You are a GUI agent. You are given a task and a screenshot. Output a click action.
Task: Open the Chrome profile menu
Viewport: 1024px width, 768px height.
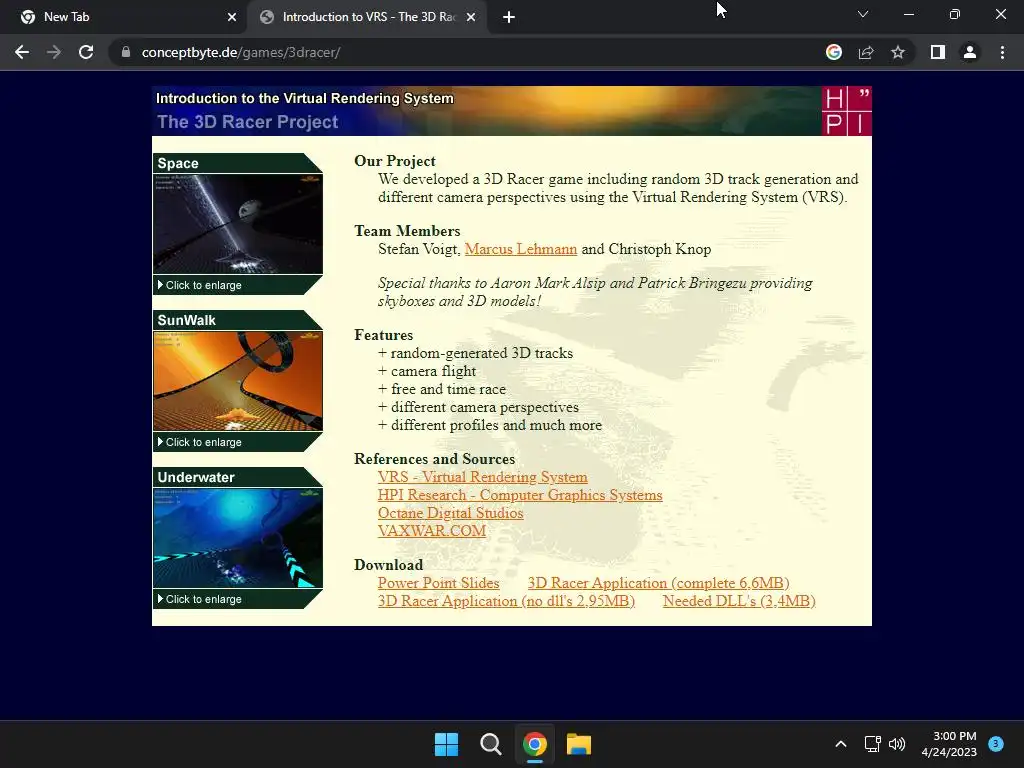click(970, 52)
